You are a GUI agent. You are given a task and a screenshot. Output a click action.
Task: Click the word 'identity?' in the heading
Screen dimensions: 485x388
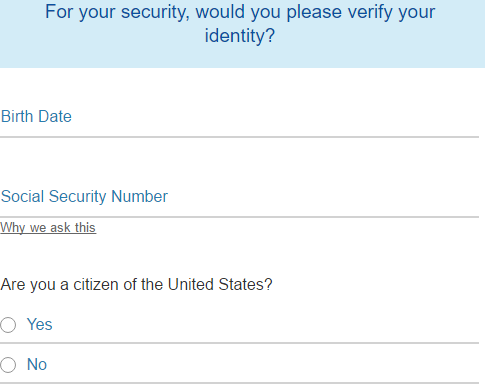[240, 36]
